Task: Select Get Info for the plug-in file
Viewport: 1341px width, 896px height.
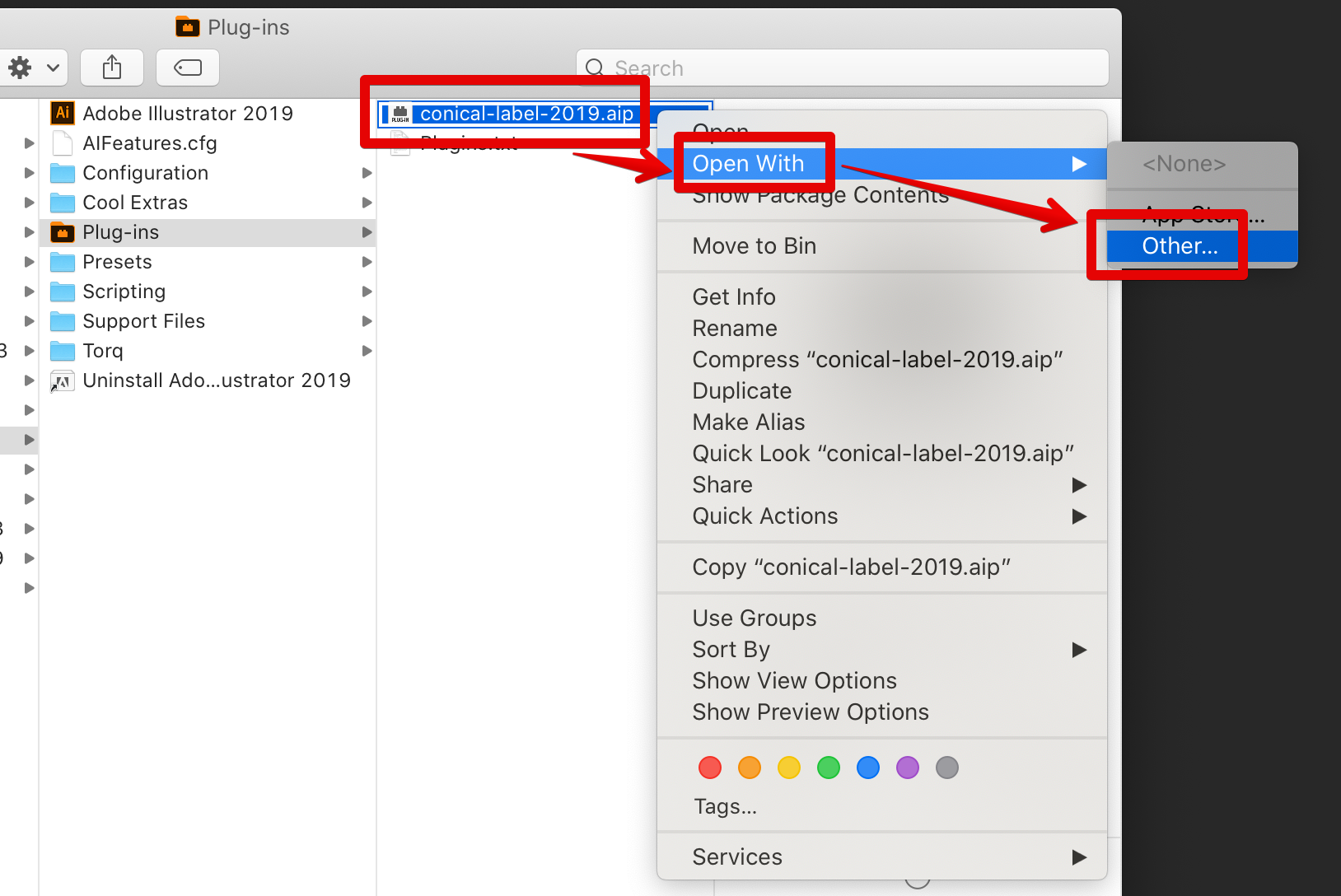Action: click(x=733, y=296)
